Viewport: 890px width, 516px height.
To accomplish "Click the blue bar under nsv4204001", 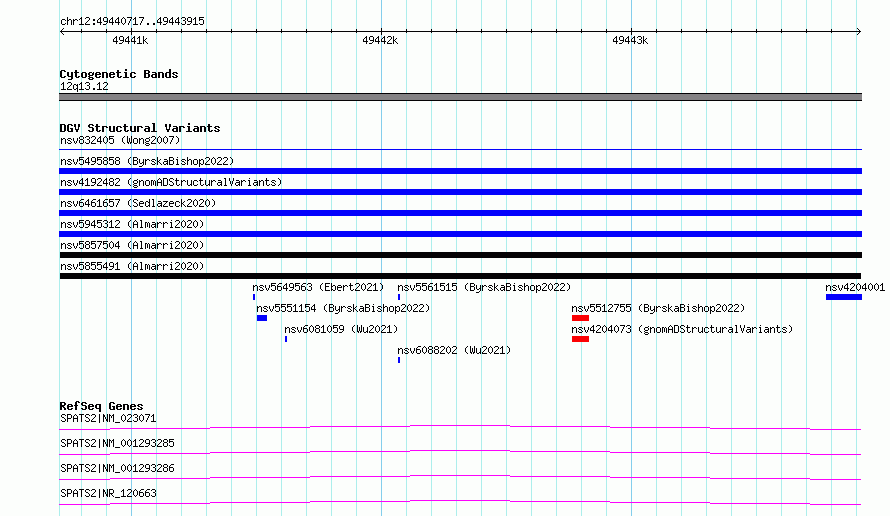I will [843, 297].
